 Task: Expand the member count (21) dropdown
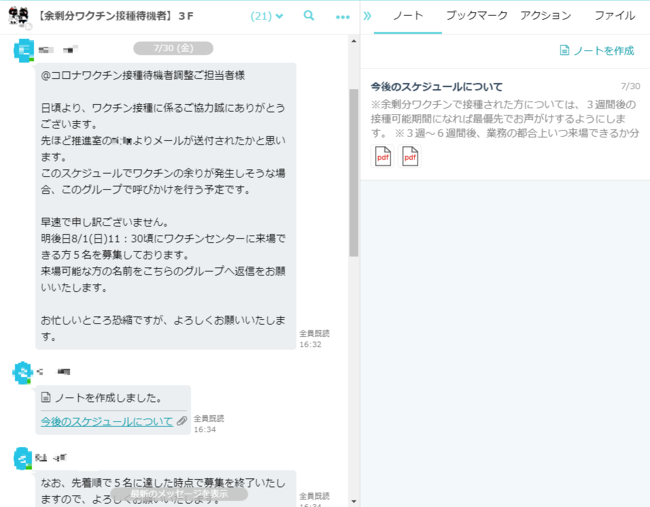point(267,16)
